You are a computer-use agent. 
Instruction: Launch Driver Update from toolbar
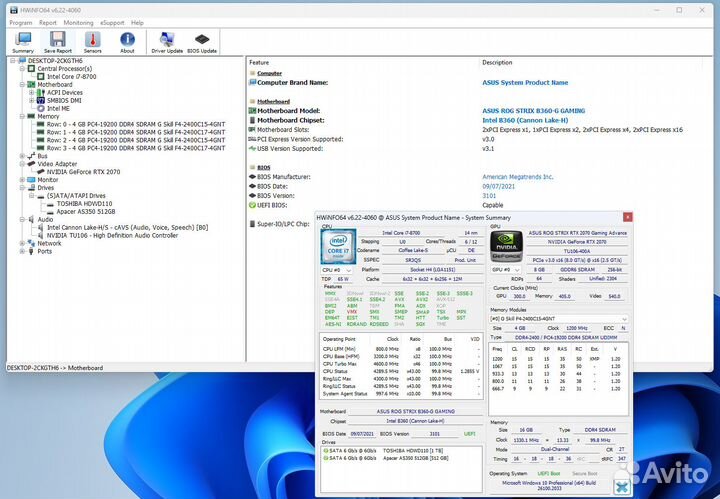coord(167,42)
